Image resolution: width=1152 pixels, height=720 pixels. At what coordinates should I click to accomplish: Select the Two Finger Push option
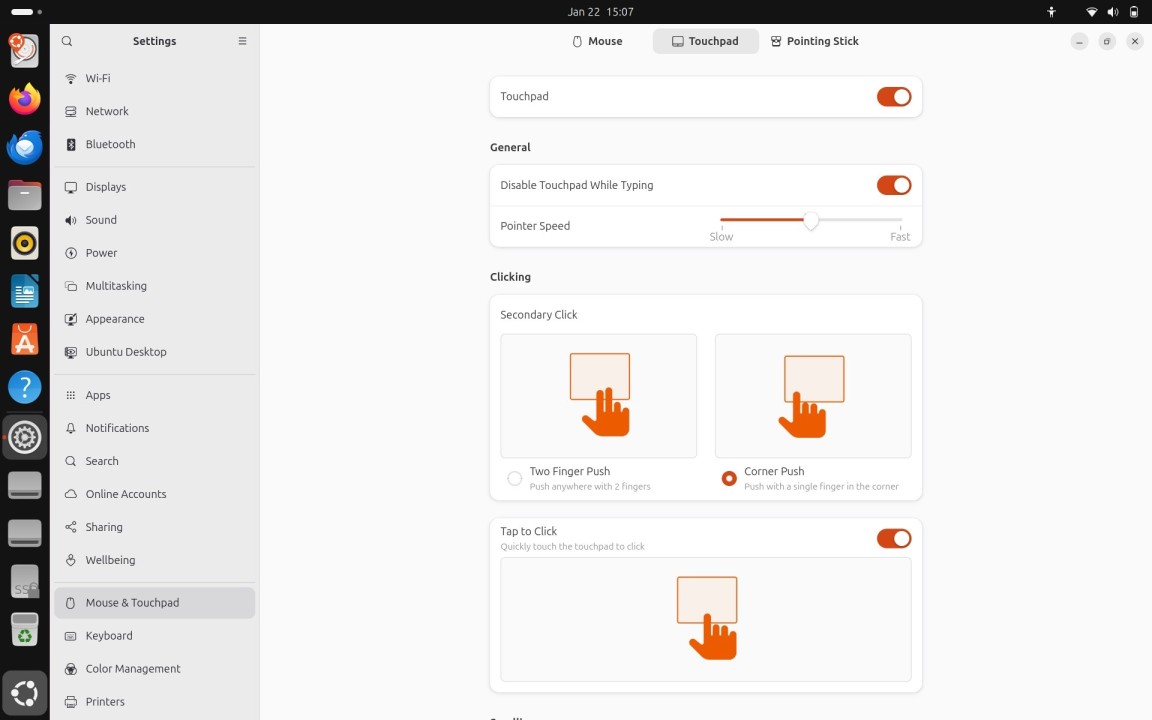click(x=514, y=478)
